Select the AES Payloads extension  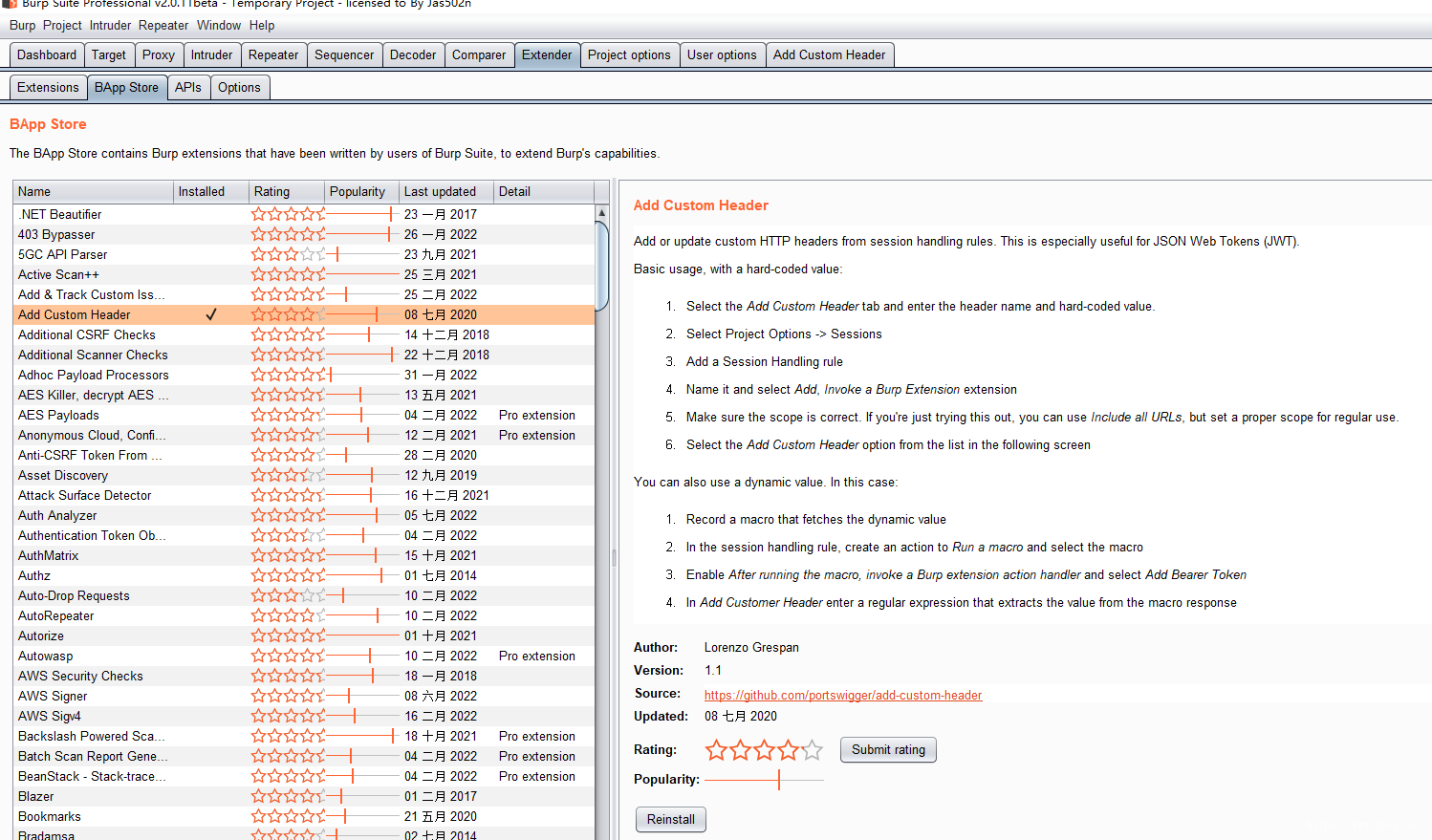tap(304, 415)
